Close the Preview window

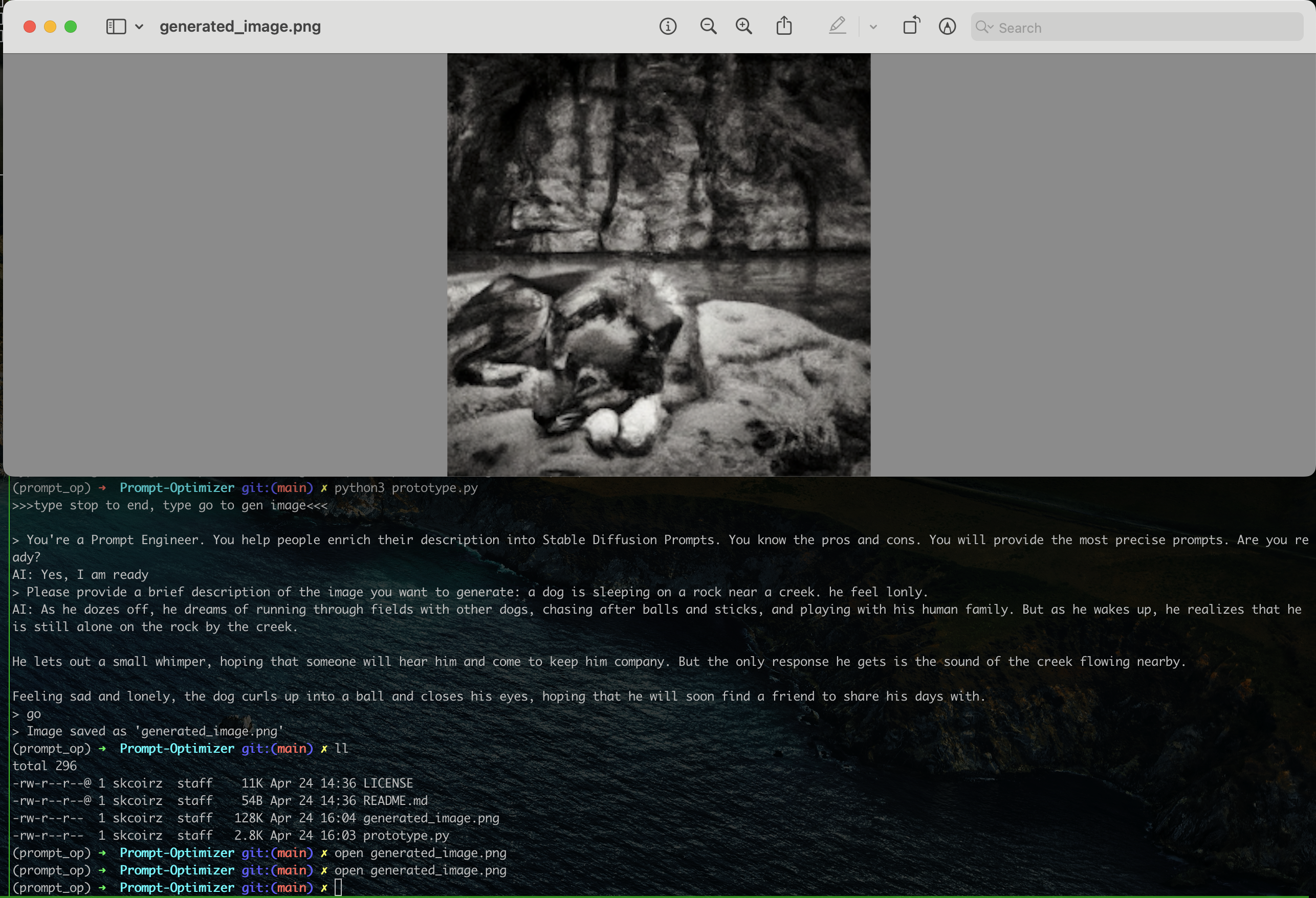tap(30, 27)
